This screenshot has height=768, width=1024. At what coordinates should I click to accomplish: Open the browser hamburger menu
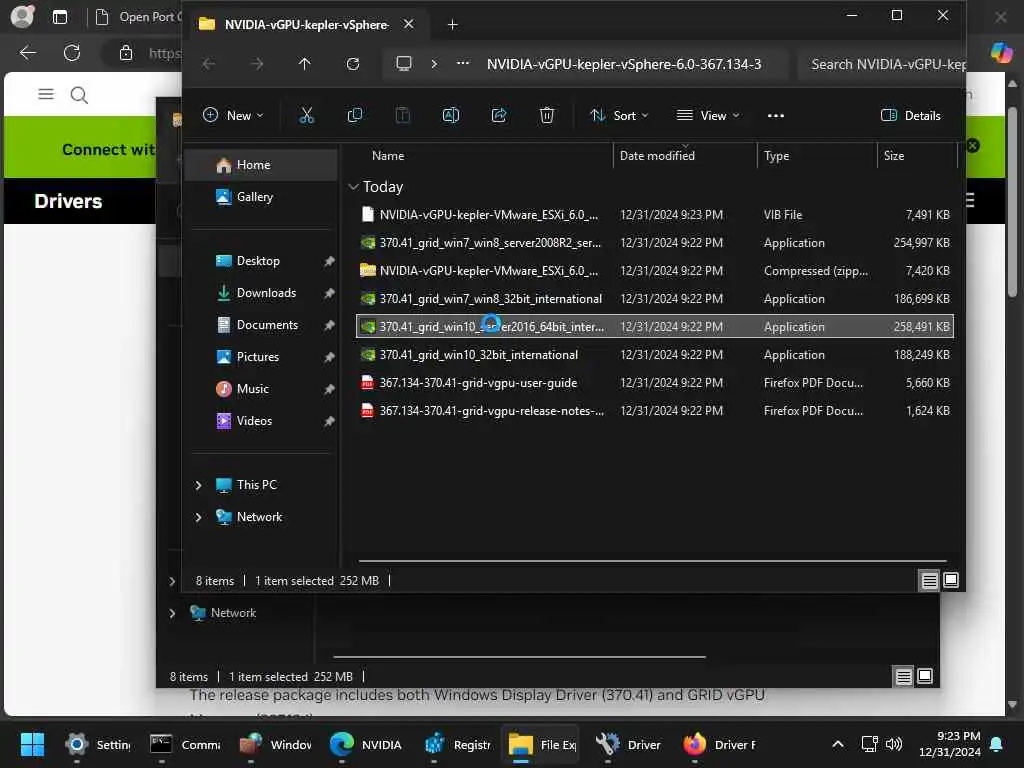coord(46,94)
